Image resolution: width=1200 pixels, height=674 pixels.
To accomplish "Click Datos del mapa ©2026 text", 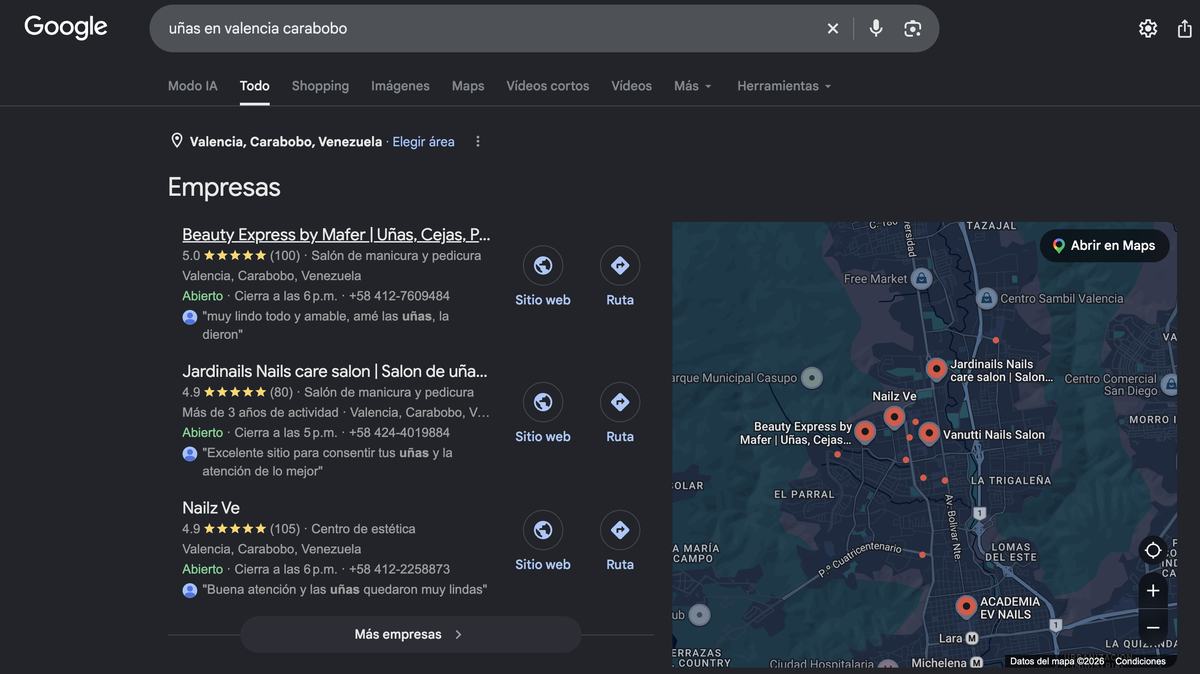I will point(1057,661).
